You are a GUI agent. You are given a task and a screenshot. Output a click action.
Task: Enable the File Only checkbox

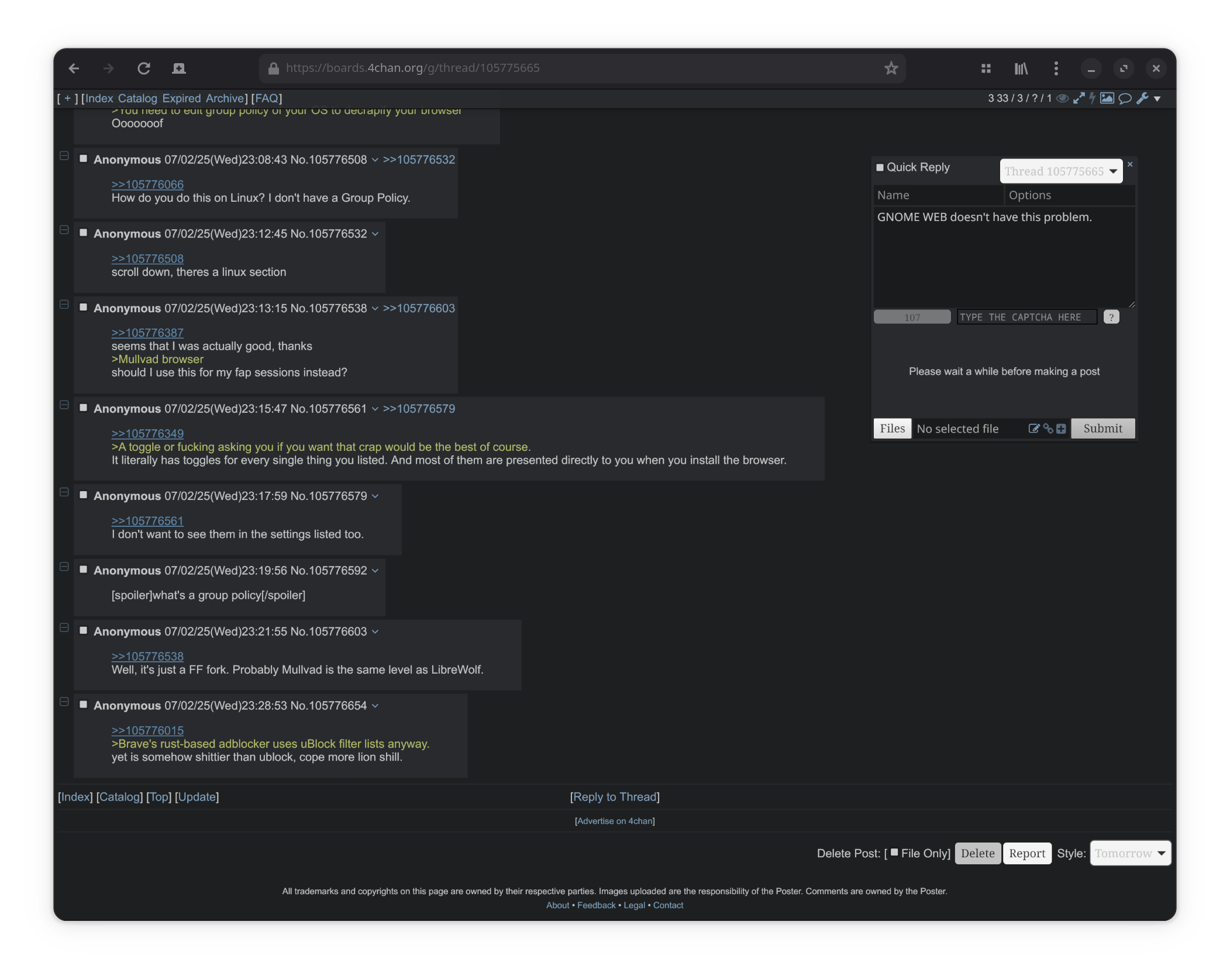pyautogui.click(x=894, y=853)
